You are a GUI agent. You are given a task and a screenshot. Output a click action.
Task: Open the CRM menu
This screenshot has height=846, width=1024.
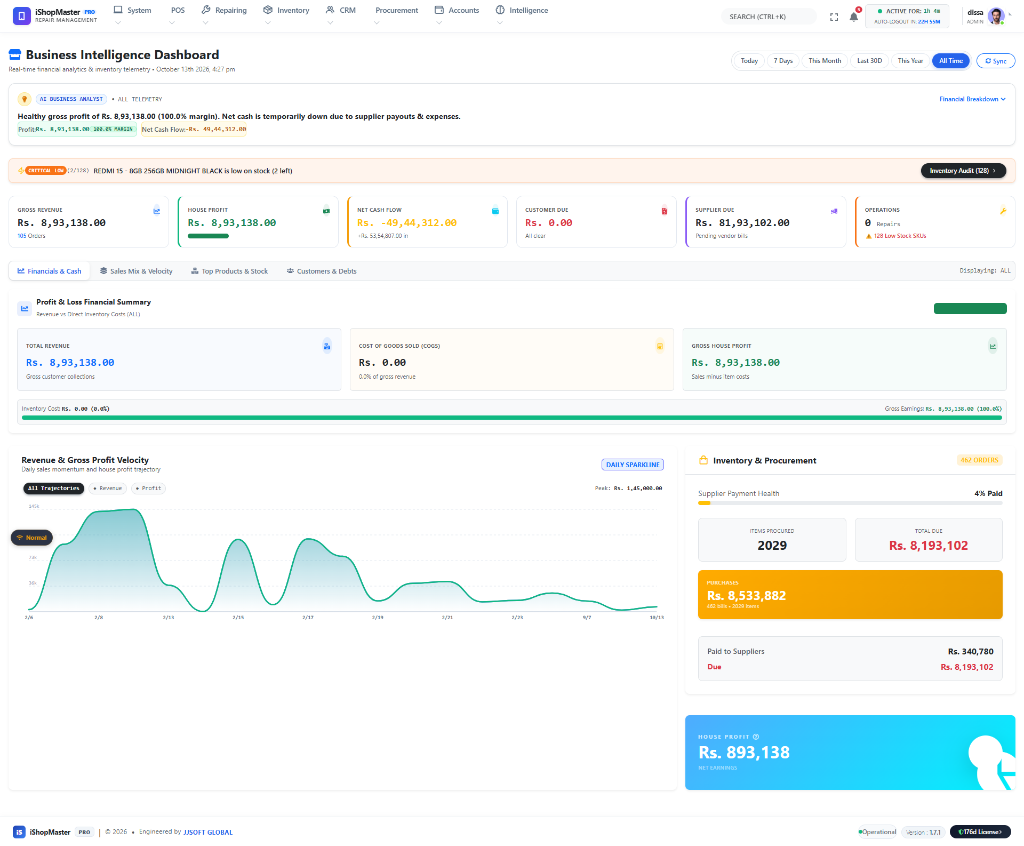pyautogui.click(x=340, y=10)
